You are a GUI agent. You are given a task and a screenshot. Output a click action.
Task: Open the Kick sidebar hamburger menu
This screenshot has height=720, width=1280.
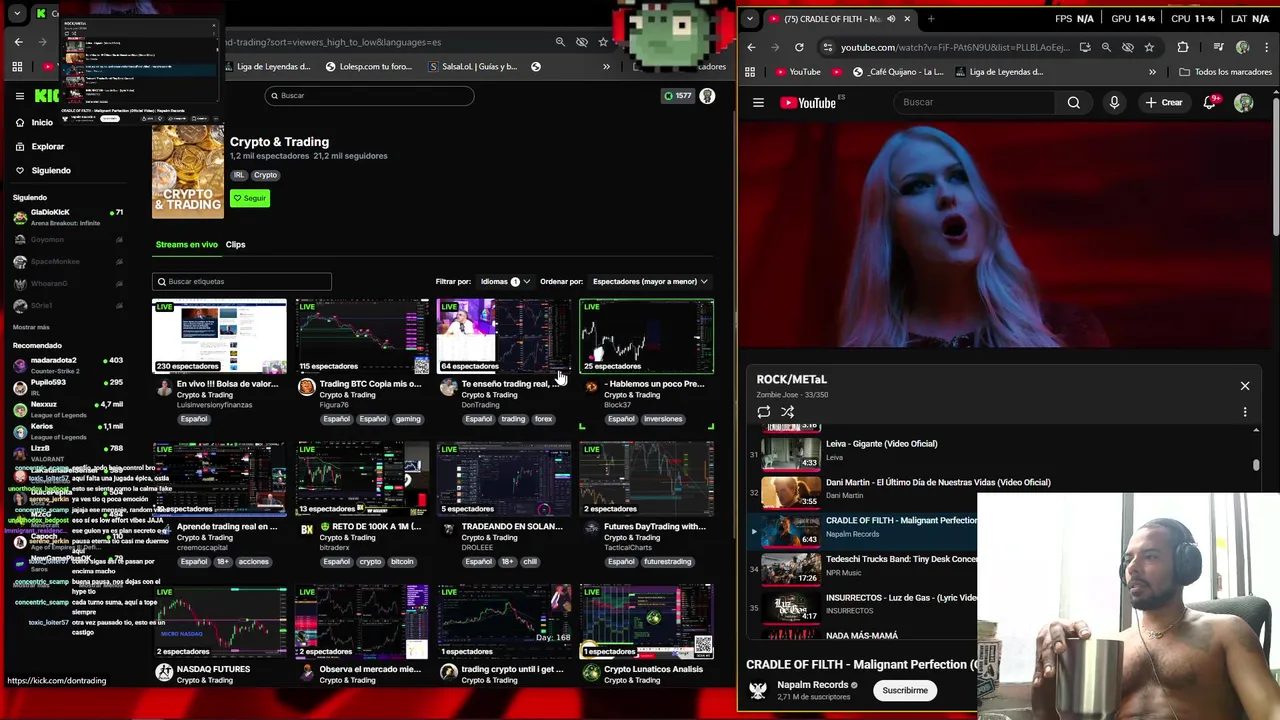19,96
